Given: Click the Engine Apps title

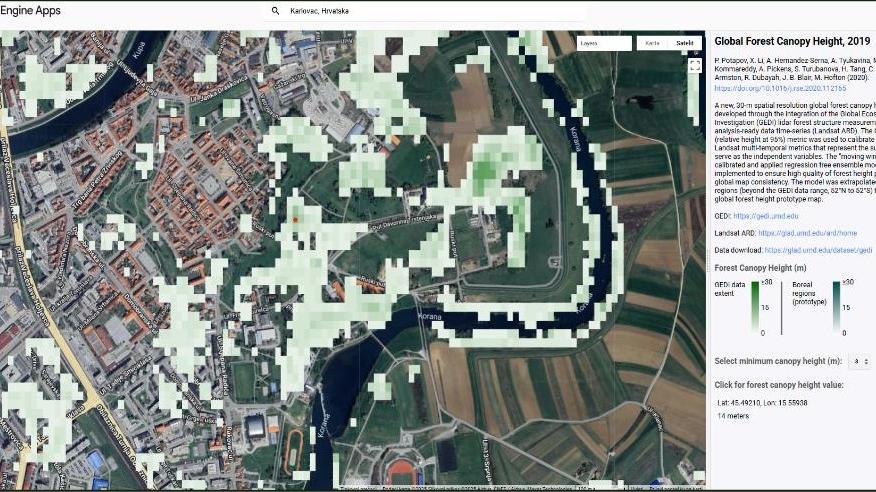Looking at the screenshot, I should [x=30, y=11].
